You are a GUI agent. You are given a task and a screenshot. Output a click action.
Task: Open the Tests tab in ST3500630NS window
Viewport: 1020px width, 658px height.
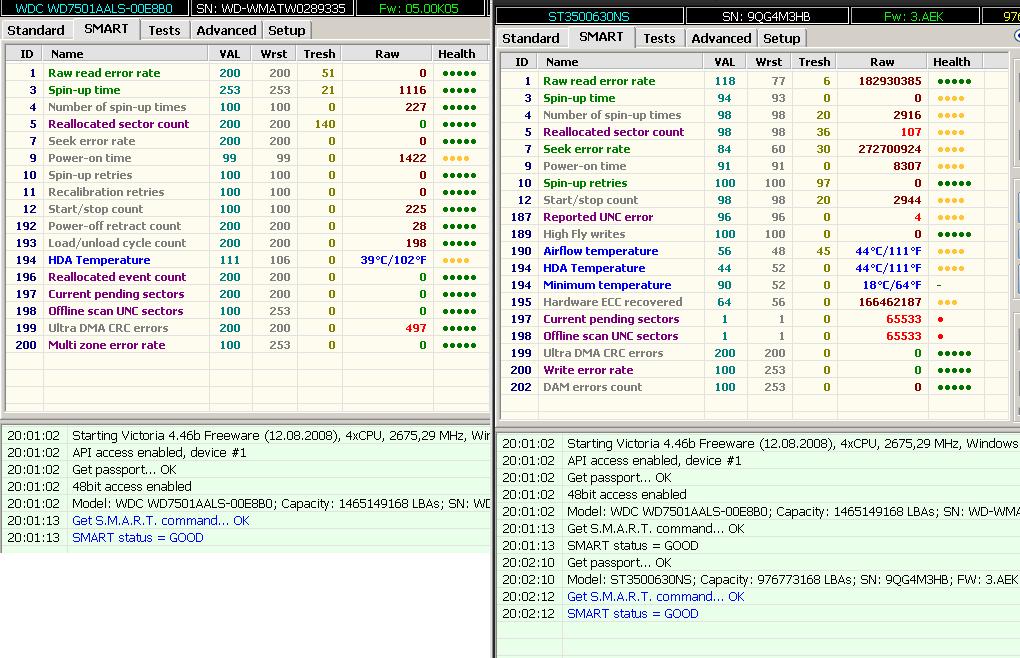[659, 38]
